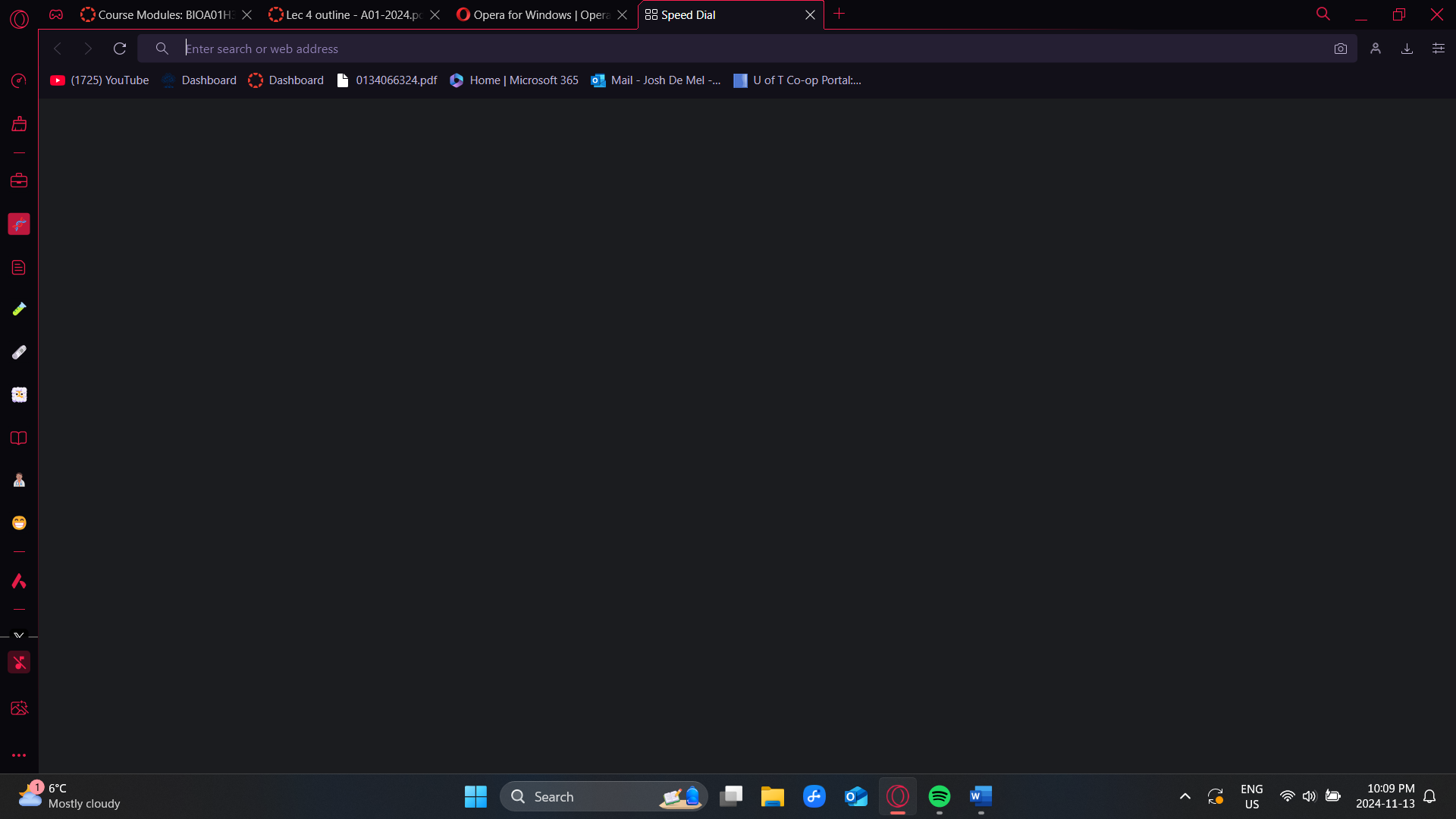Viewport: 1456px width, 819px height.
Task: Open U of T Co-op Portal bookmark
Action: pos(797,80)
